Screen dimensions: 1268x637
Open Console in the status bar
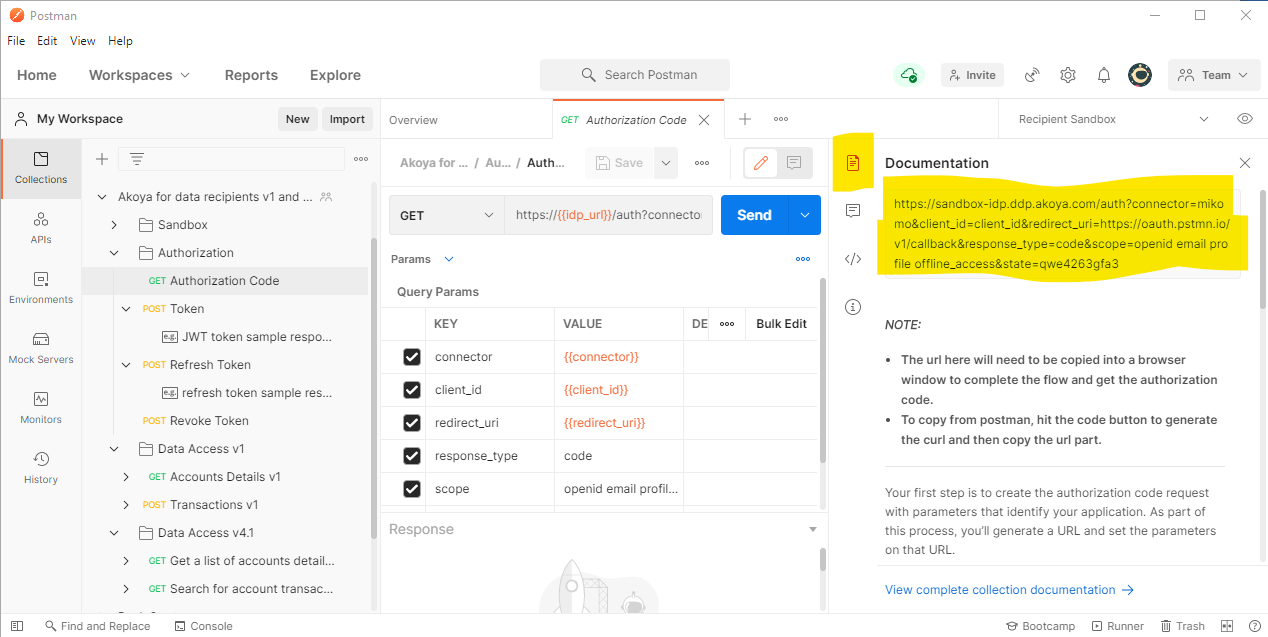pos(203,626)
